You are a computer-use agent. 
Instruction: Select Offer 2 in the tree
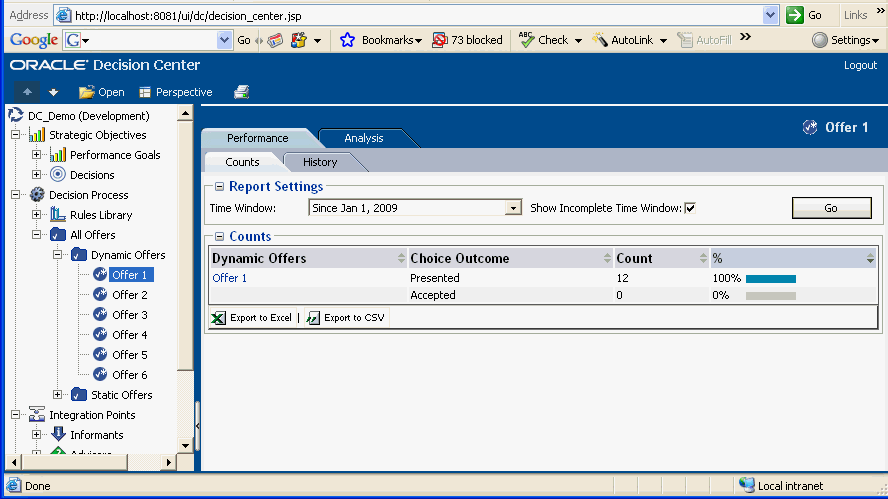[x=130, y=295]
